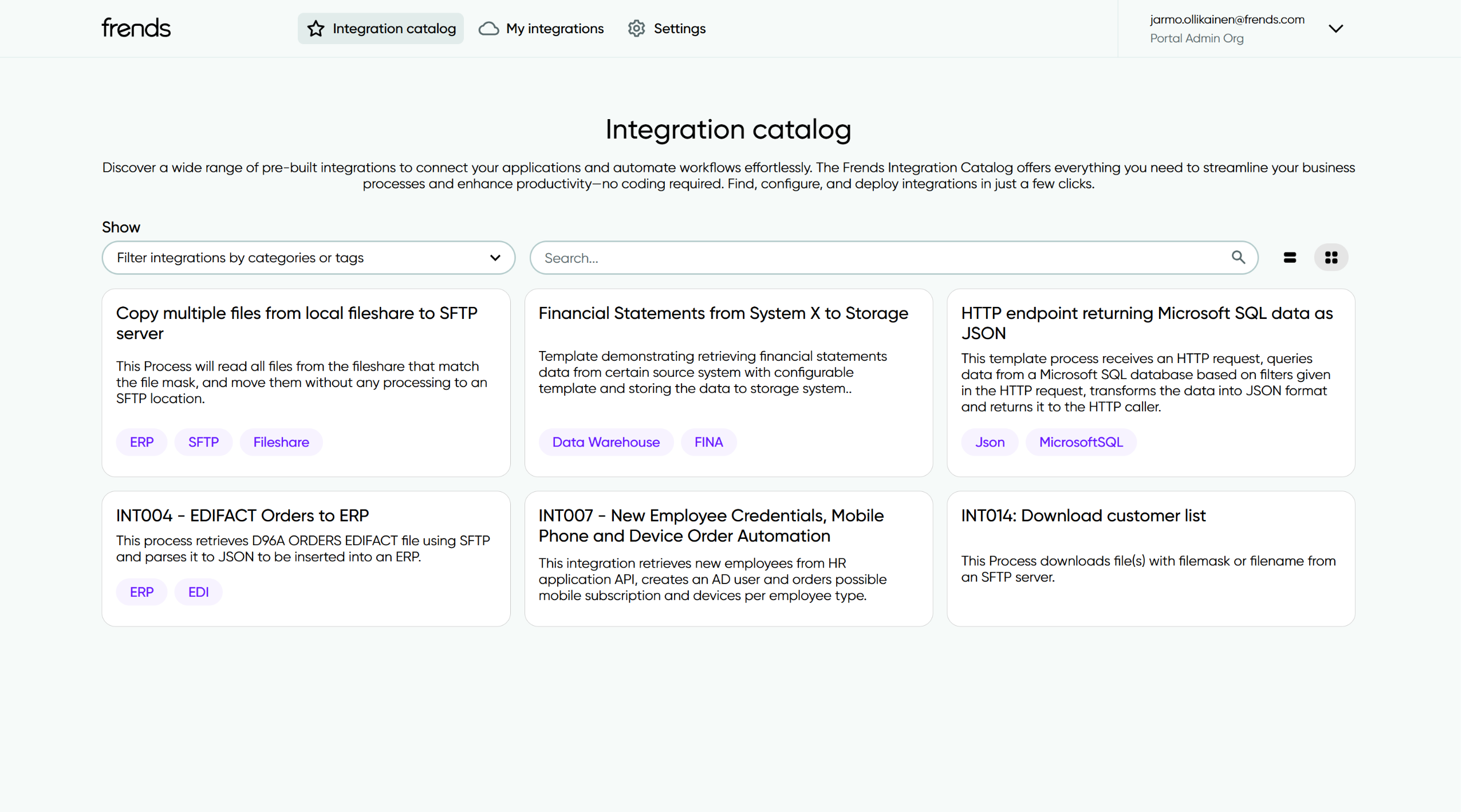
Task: Open the My integrations tab
Action: coord(556,29)
